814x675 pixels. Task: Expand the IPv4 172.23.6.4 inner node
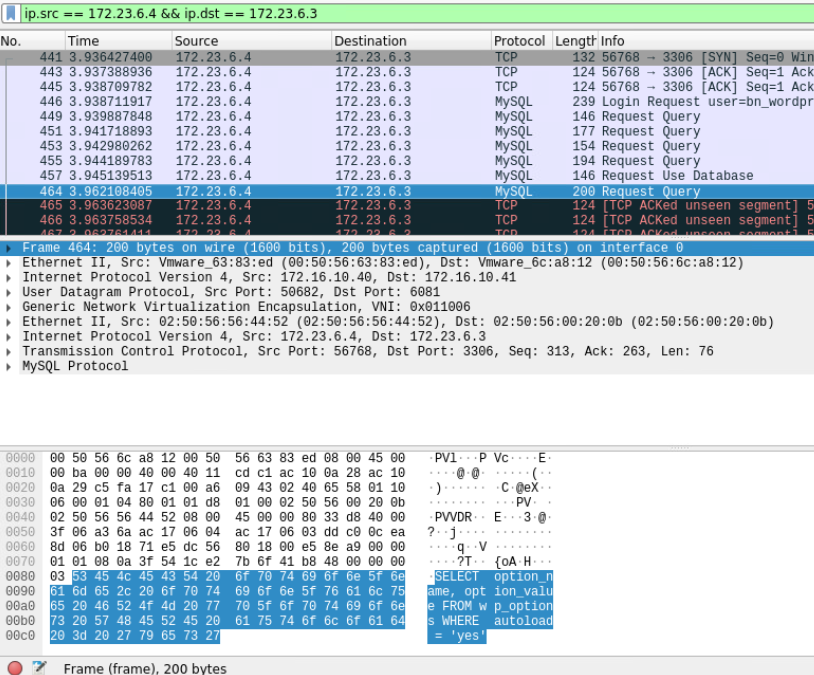(8, 337)
